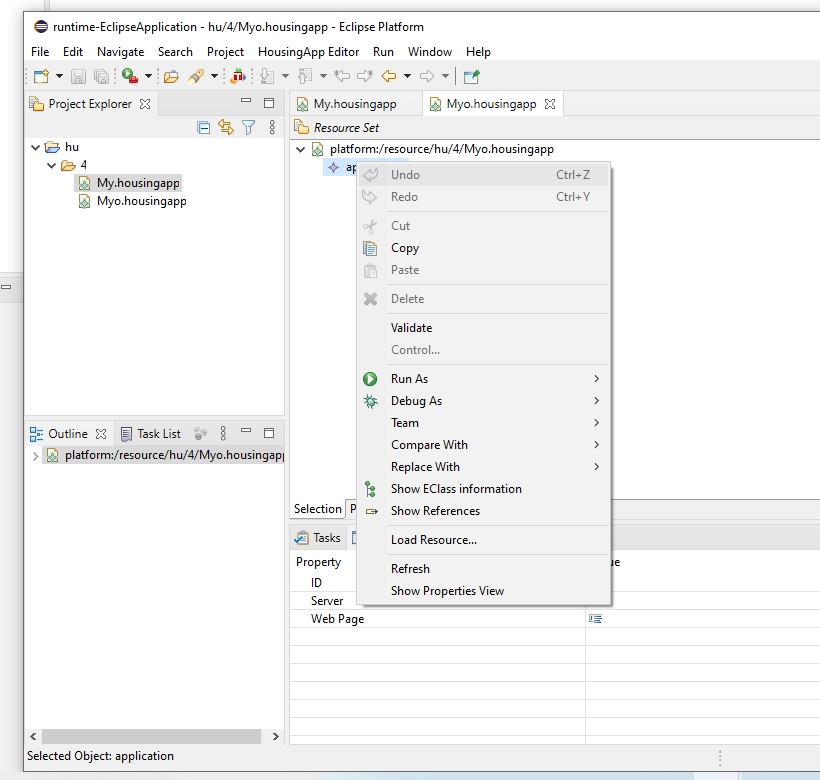The image size is (820, 780).
Task: Click the Outline horizontal scrollbar thumb
Action: pos(152,737)
